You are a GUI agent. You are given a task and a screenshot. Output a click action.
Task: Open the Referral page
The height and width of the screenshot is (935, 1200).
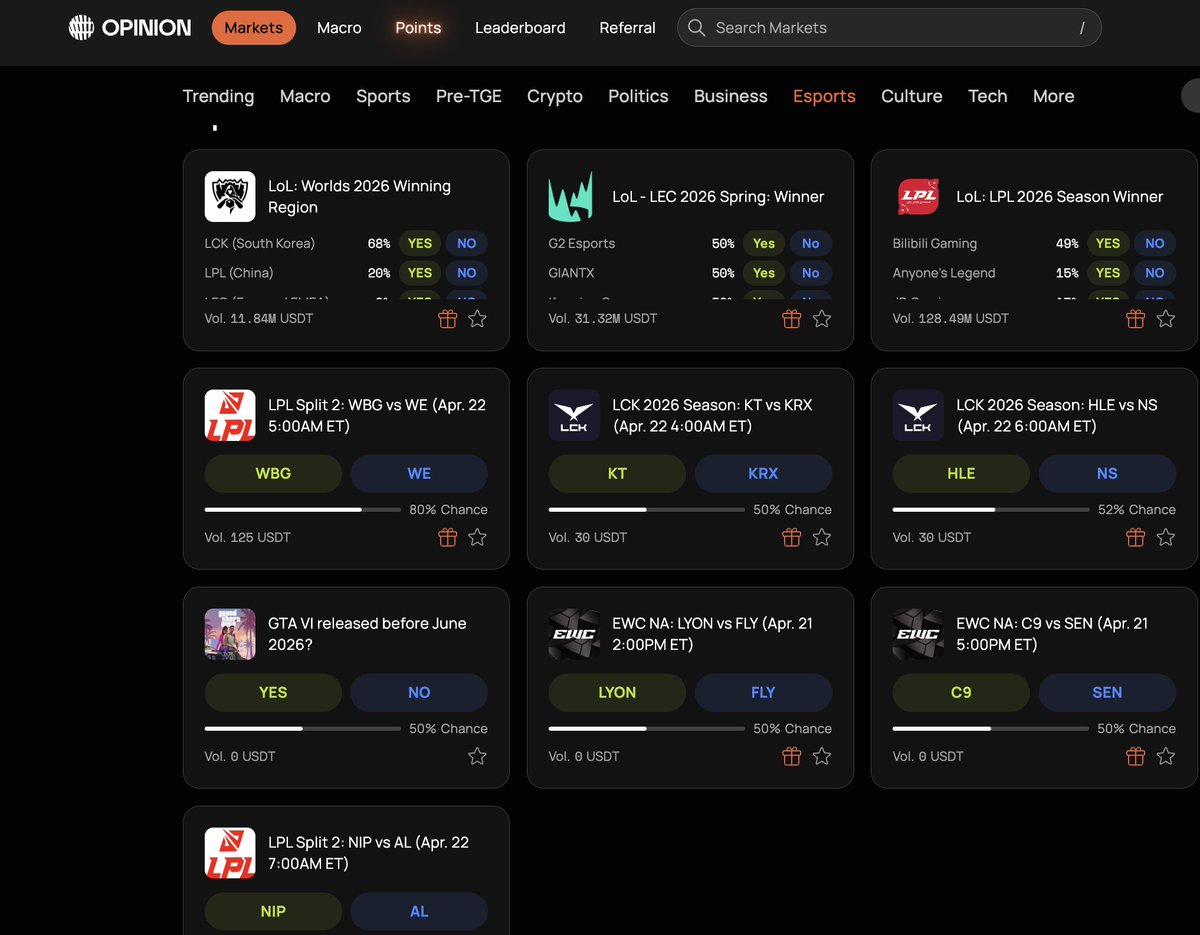628,28
